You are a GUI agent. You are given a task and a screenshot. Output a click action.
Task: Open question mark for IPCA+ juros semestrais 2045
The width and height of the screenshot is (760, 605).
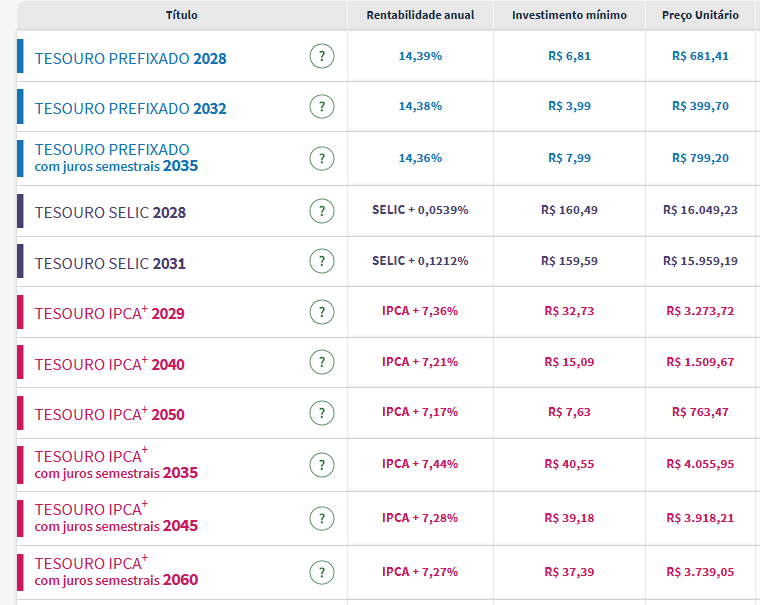click(x=321, y=518)
